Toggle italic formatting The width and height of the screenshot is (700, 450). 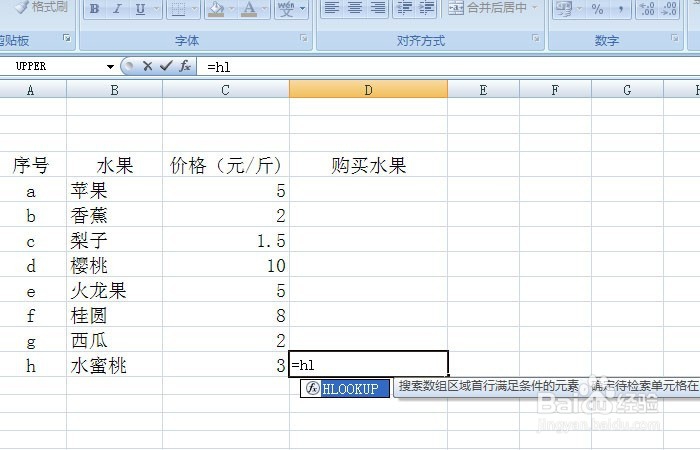tap(117, 8)
